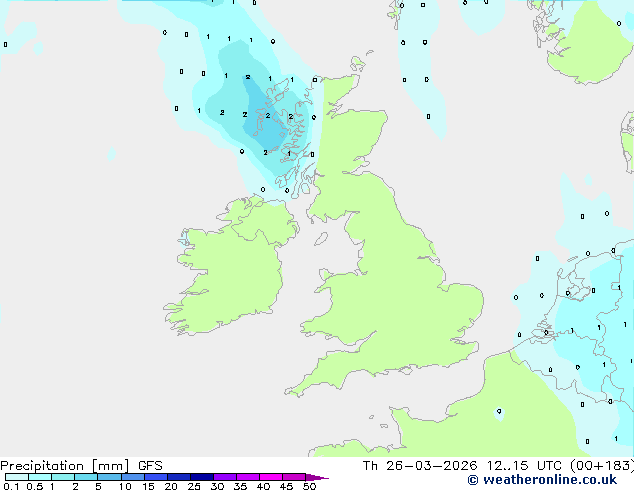Click the '50' legend scale value

pos(309,486)
